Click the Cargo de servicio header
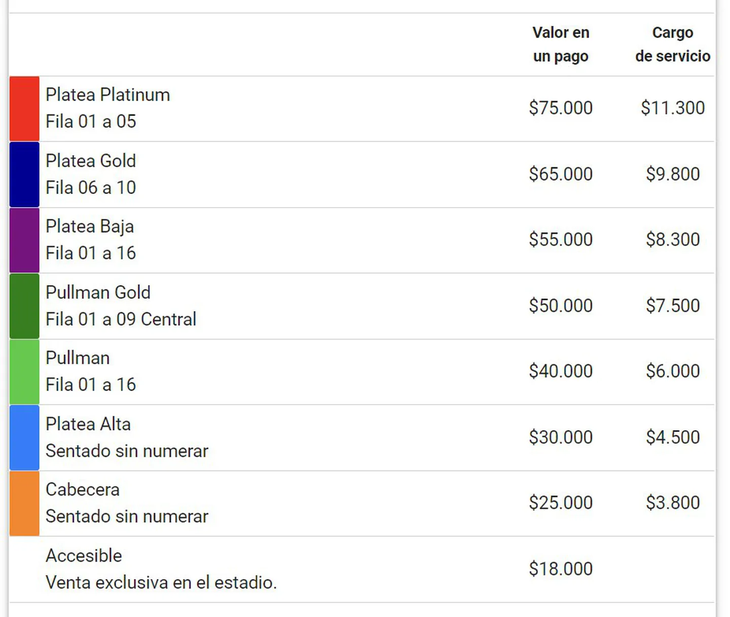The height and width of the screenshot is (617, 730). click(673, 44)
